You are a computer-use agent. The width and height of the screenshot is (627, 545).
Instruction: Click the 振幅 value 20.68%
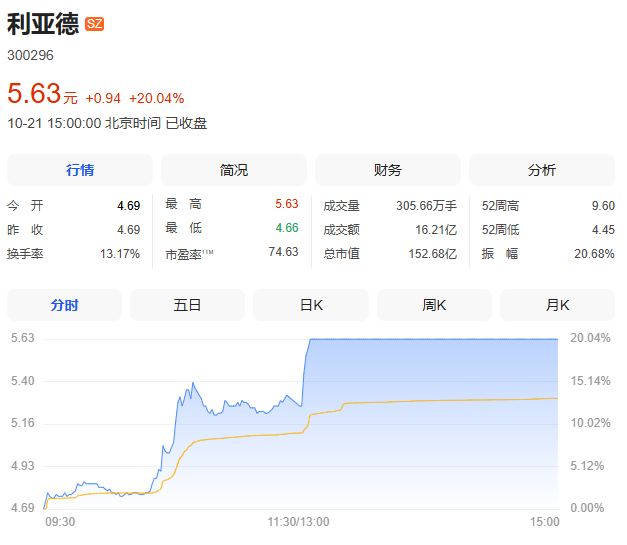pos(594,254)
